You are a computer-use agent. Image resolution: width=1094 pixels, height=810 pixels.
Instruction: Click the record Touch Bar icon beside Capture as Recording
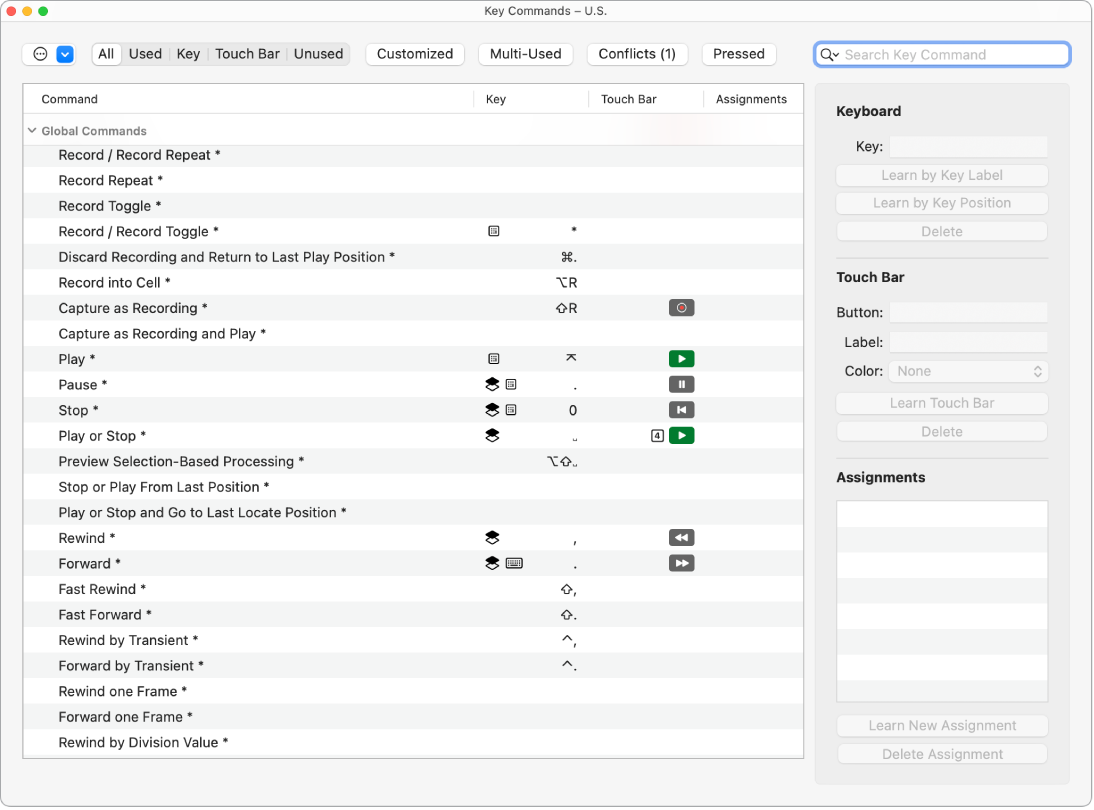pyautogui.click(x=681, y=307)
